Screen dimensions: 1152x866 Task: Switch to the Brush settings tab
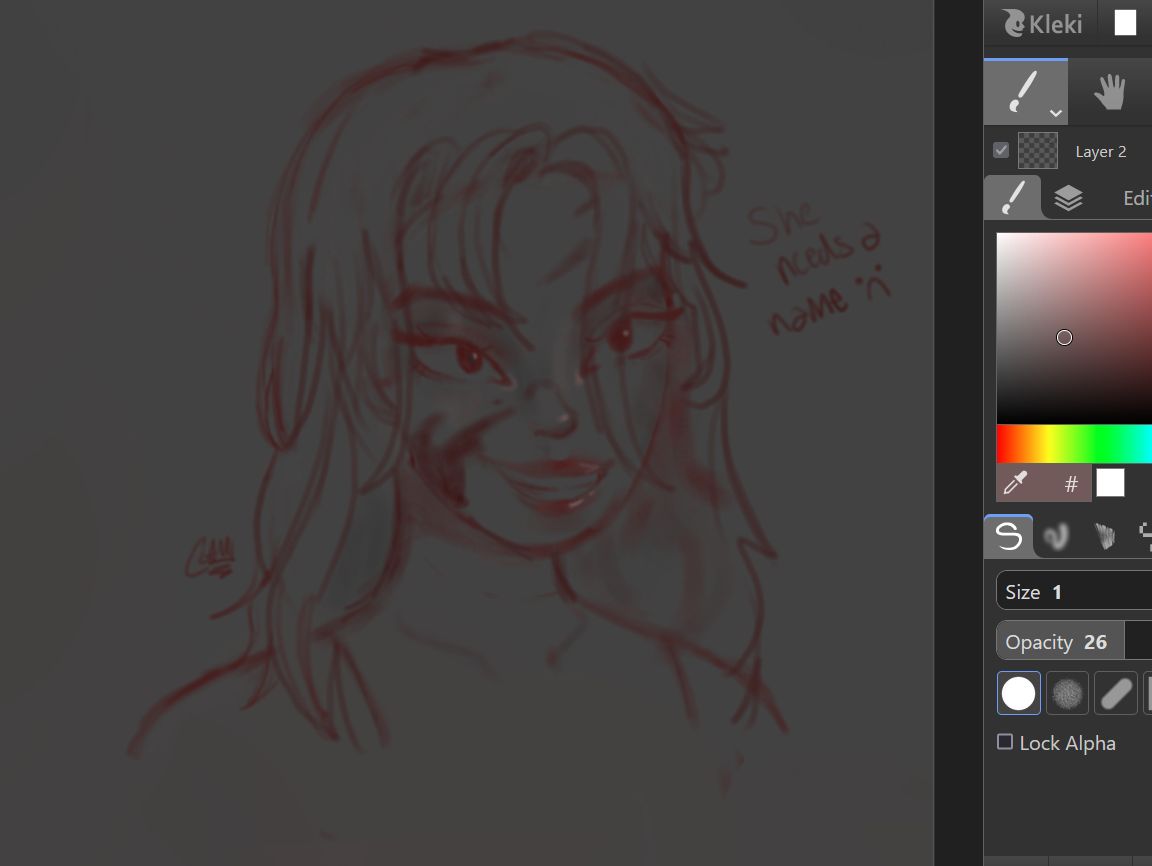[1012, 198]
